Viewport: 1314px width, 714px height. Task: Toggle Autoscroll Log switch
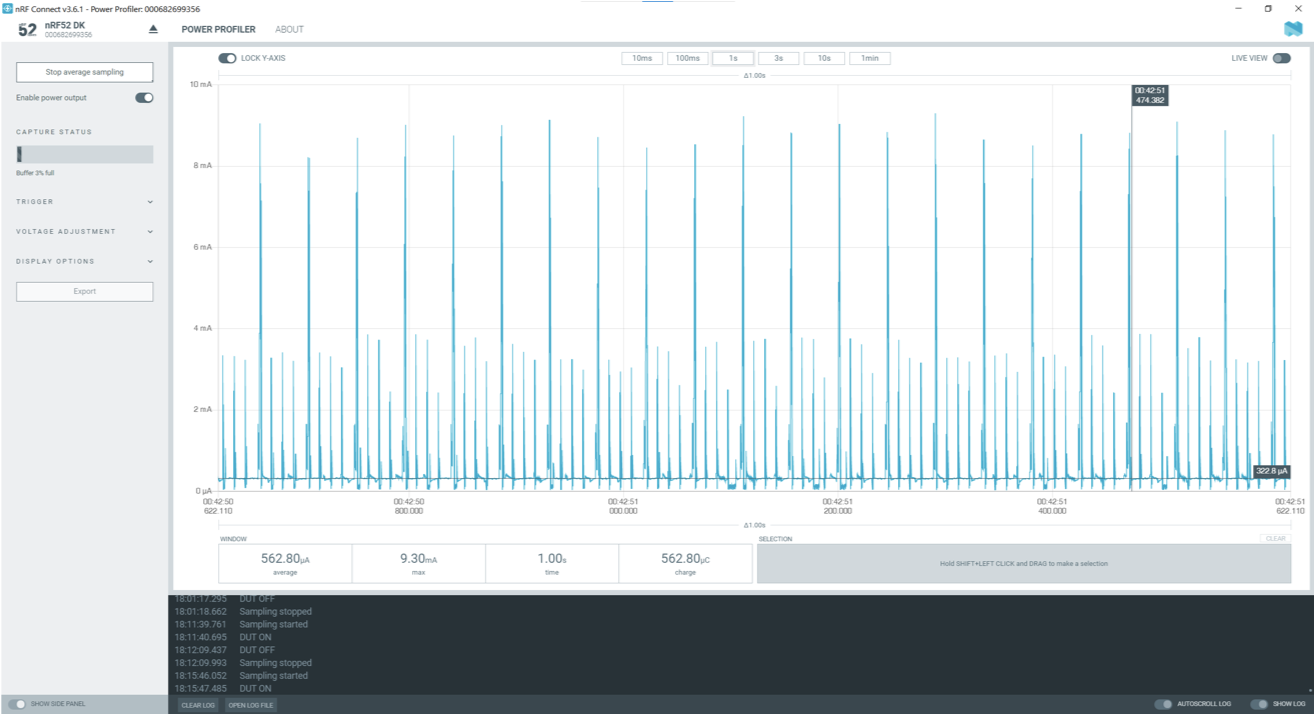coord(1163,704)
